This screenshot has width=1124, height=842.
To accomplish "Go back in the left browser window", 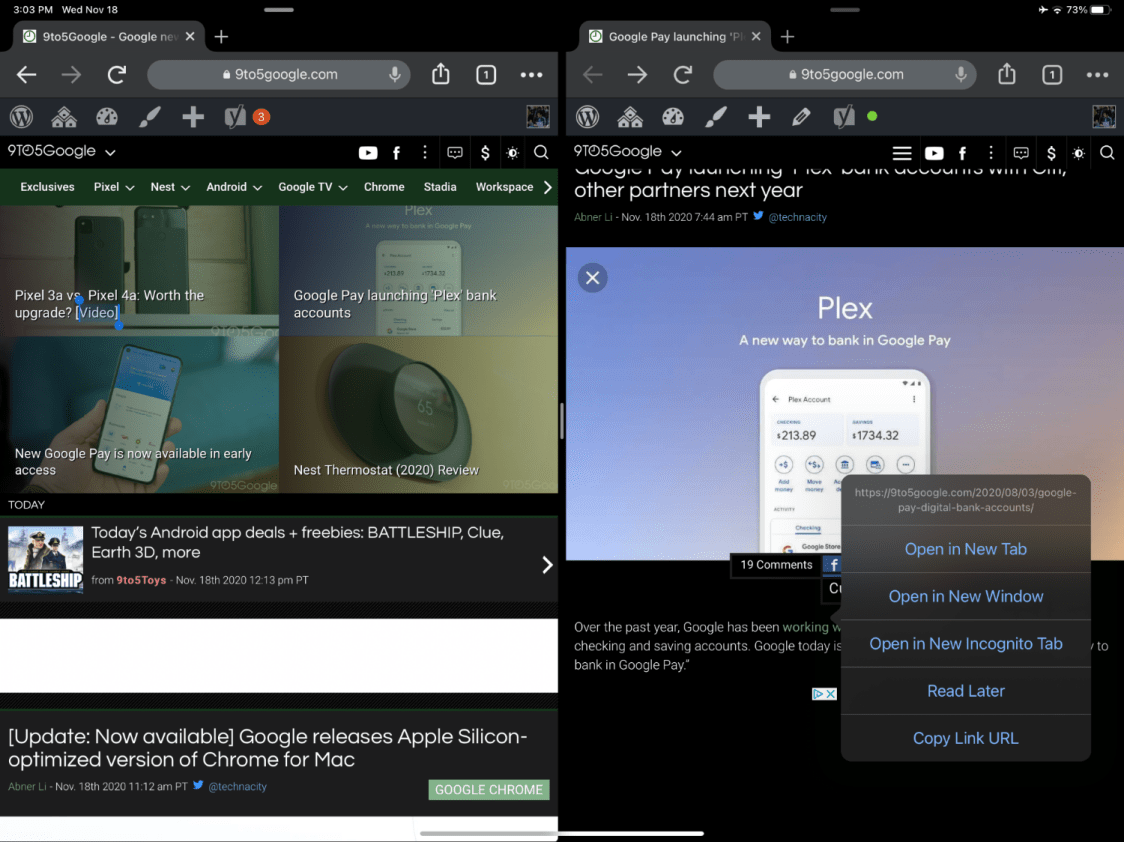I will coord(27,75).
